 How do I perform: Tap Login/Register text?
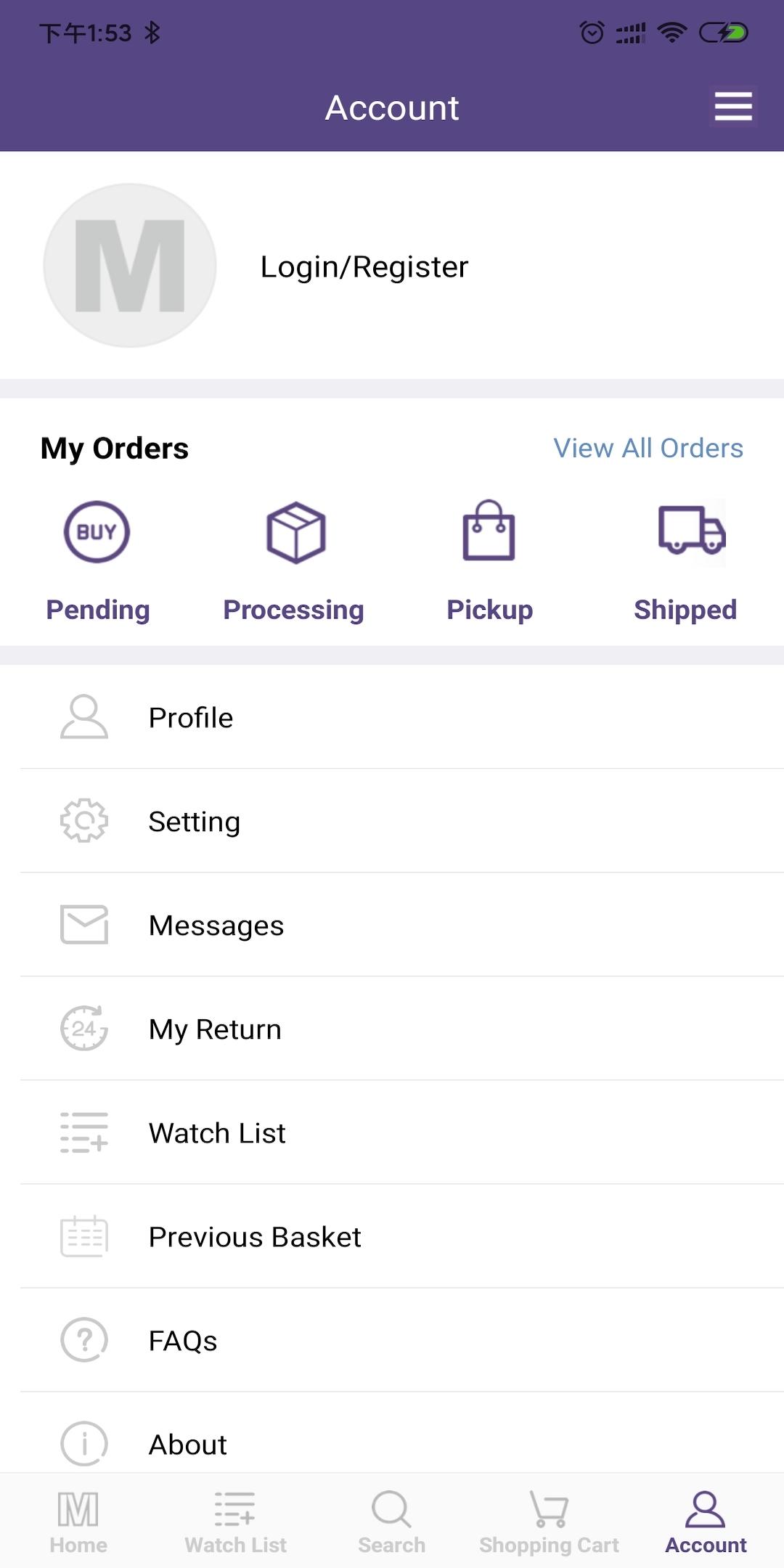click(364, 266)
